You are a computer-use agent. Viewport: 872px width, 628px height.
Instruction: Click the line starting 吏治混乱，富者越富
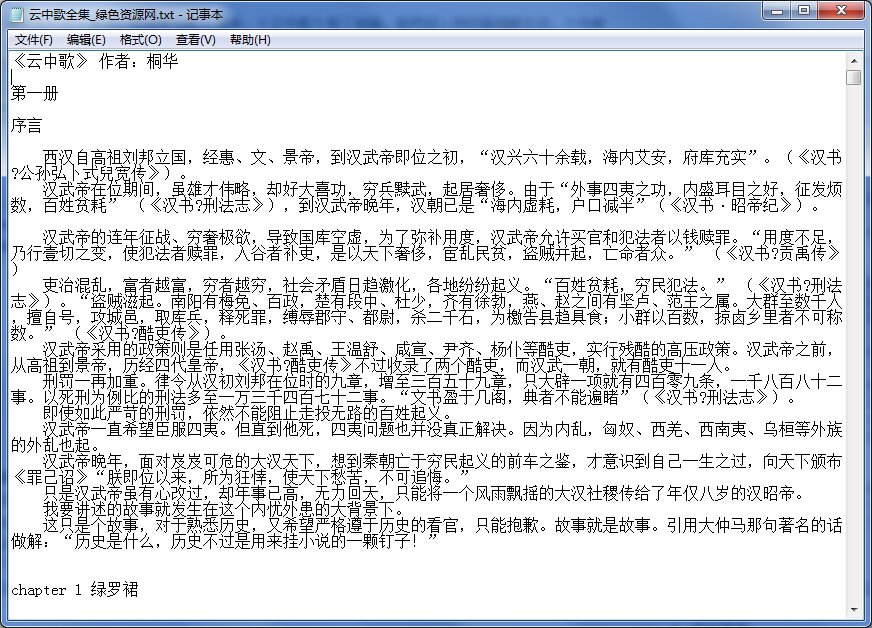442,286
